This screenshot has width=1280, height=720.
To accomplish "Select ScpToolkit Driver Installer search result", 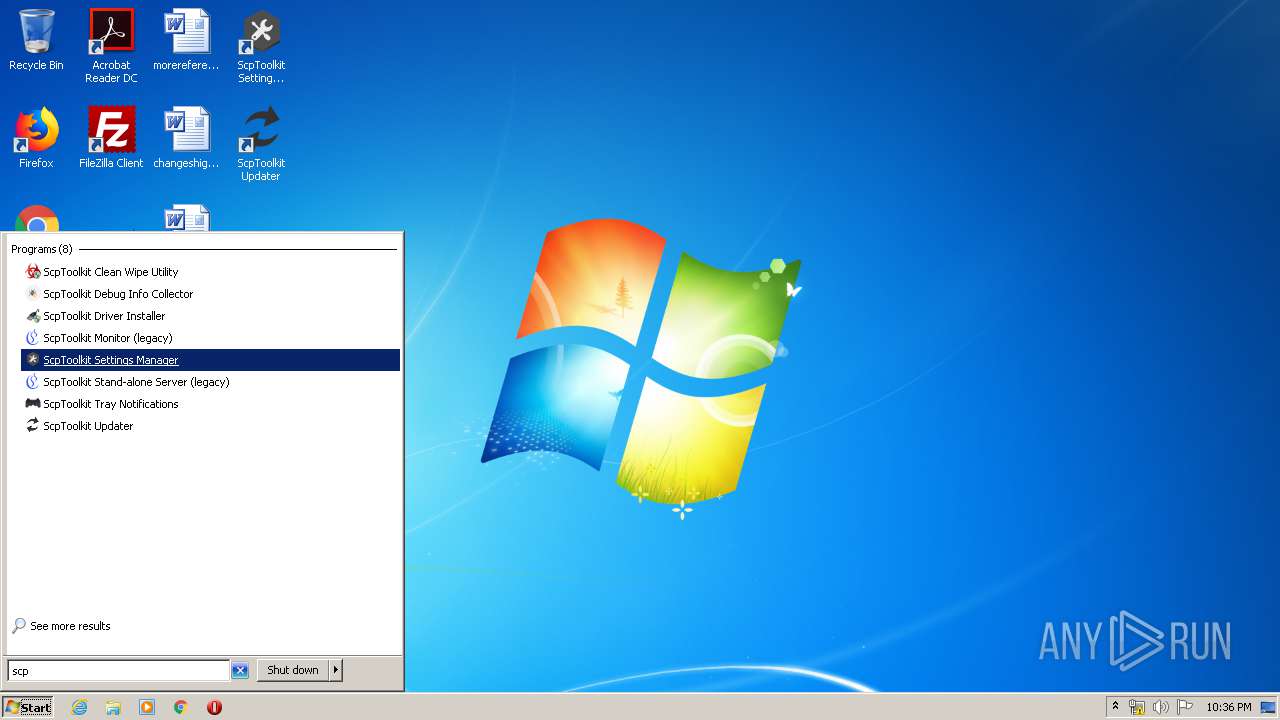I will [x=210, y=316].
